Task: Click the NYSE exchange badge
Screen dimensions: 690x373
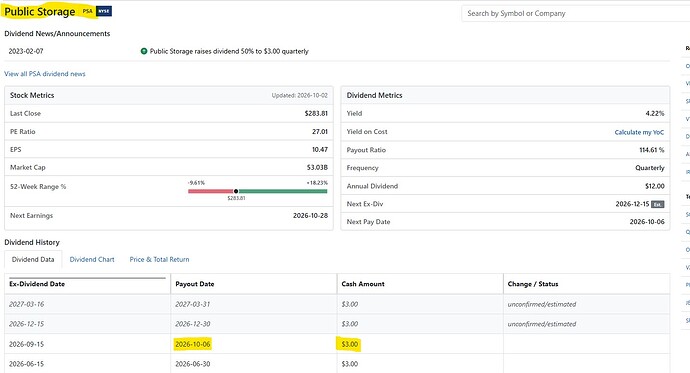Action: (104, 11)
